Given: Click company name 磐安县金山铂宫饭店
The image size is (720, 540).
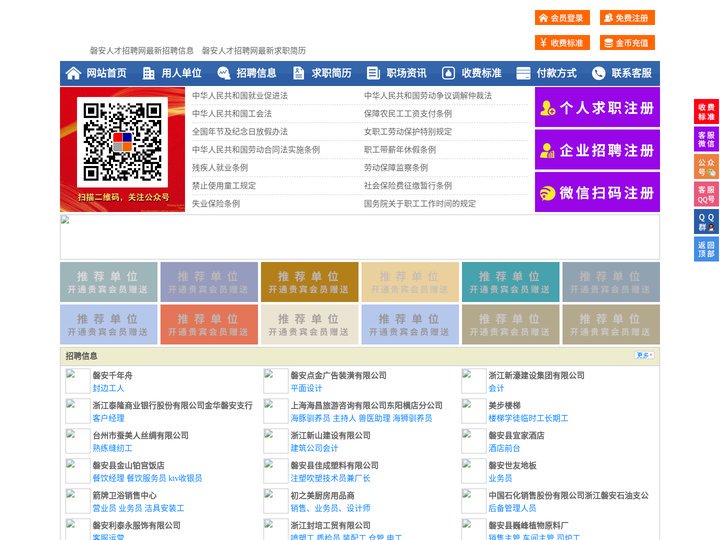Looking at the screenshot, I should [129, 465].
